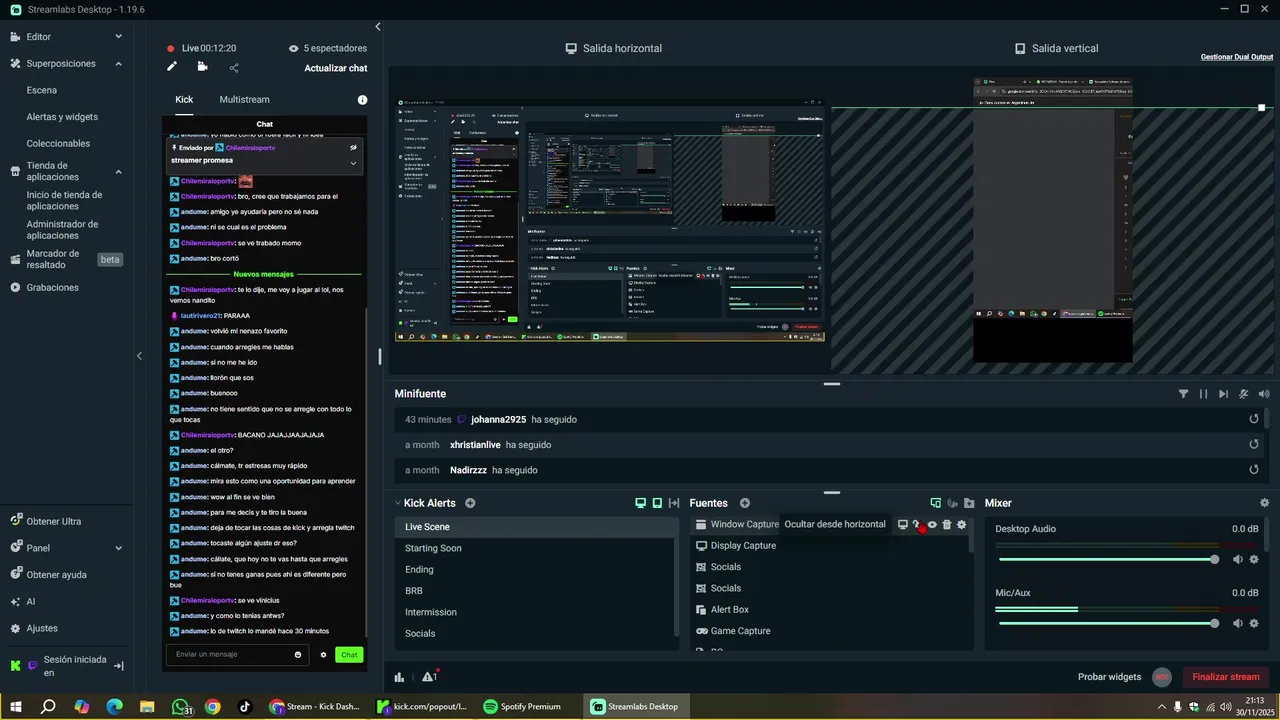Viewport: 1280px width, 720px height.
Task: Open chat settings gear beside message box
Action: tap(323, 655)
